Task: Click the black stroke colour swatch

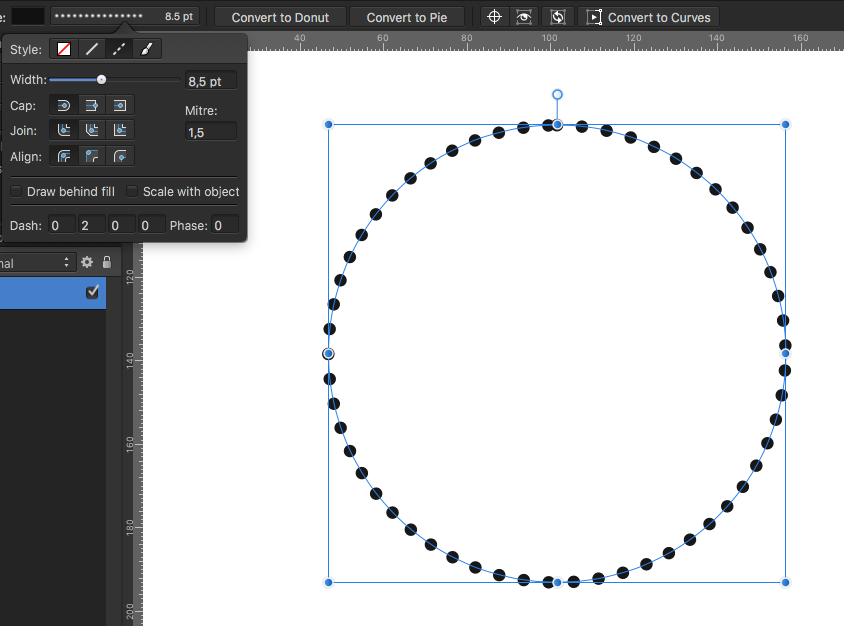Action: coord(28,16)
